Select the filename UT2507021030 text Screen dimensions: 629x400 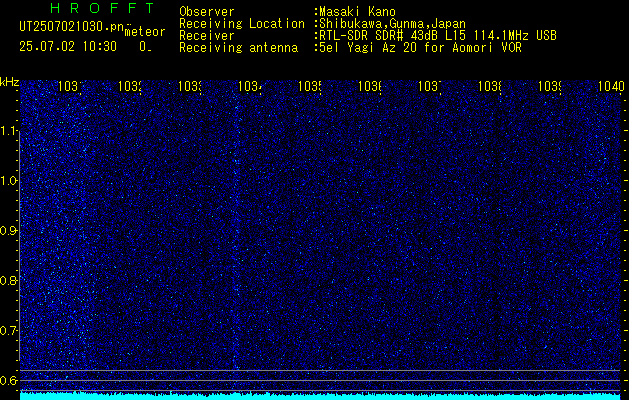(x=72, y=27)
